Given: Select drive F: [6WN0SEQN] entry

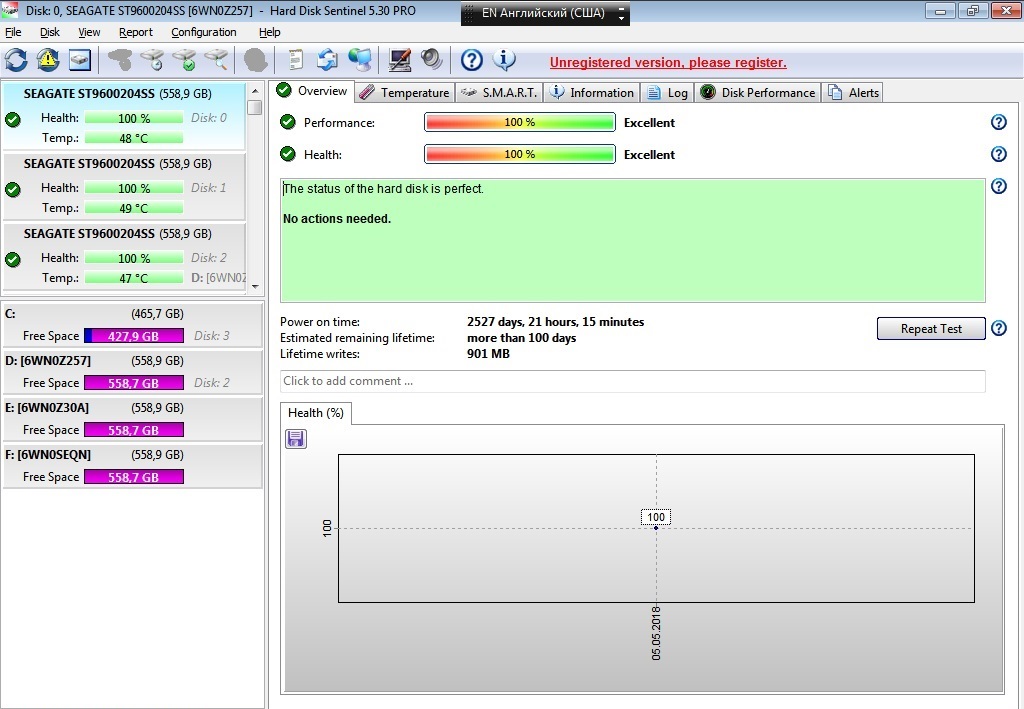Looking at the screenshot, I should coord(133,465).
